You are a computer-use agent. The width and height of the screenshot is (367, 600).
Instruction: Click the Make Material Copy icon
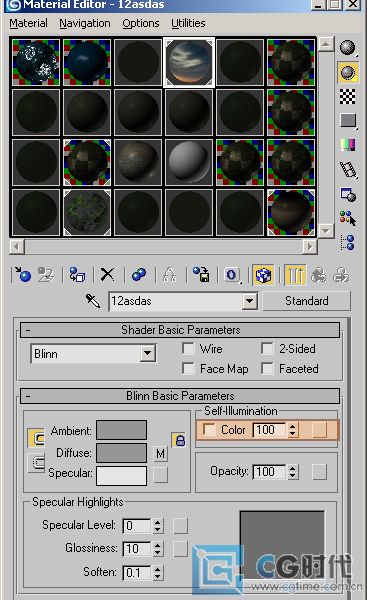(x=139, y=274)
